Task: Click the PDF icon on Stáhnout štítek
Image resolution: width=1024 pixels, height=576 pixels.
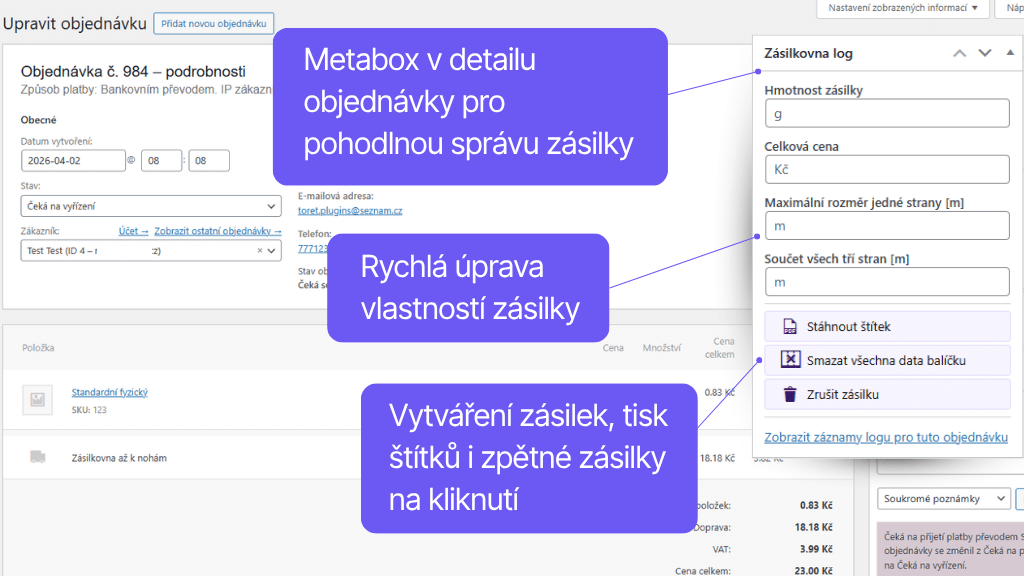Action: click(790, 326)
